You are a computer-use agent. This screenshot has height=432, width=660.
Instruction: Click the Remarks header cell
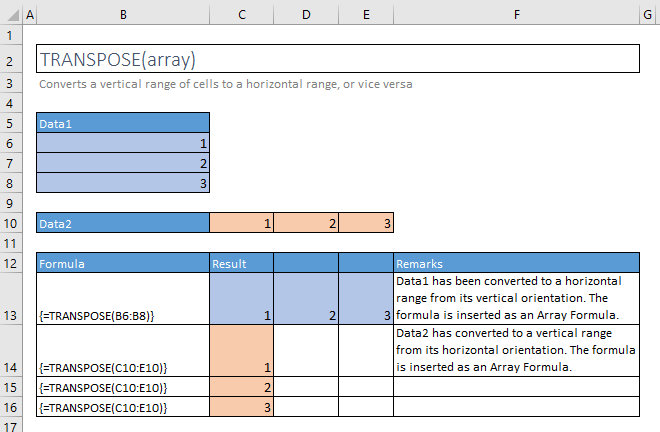click(516, 263)
